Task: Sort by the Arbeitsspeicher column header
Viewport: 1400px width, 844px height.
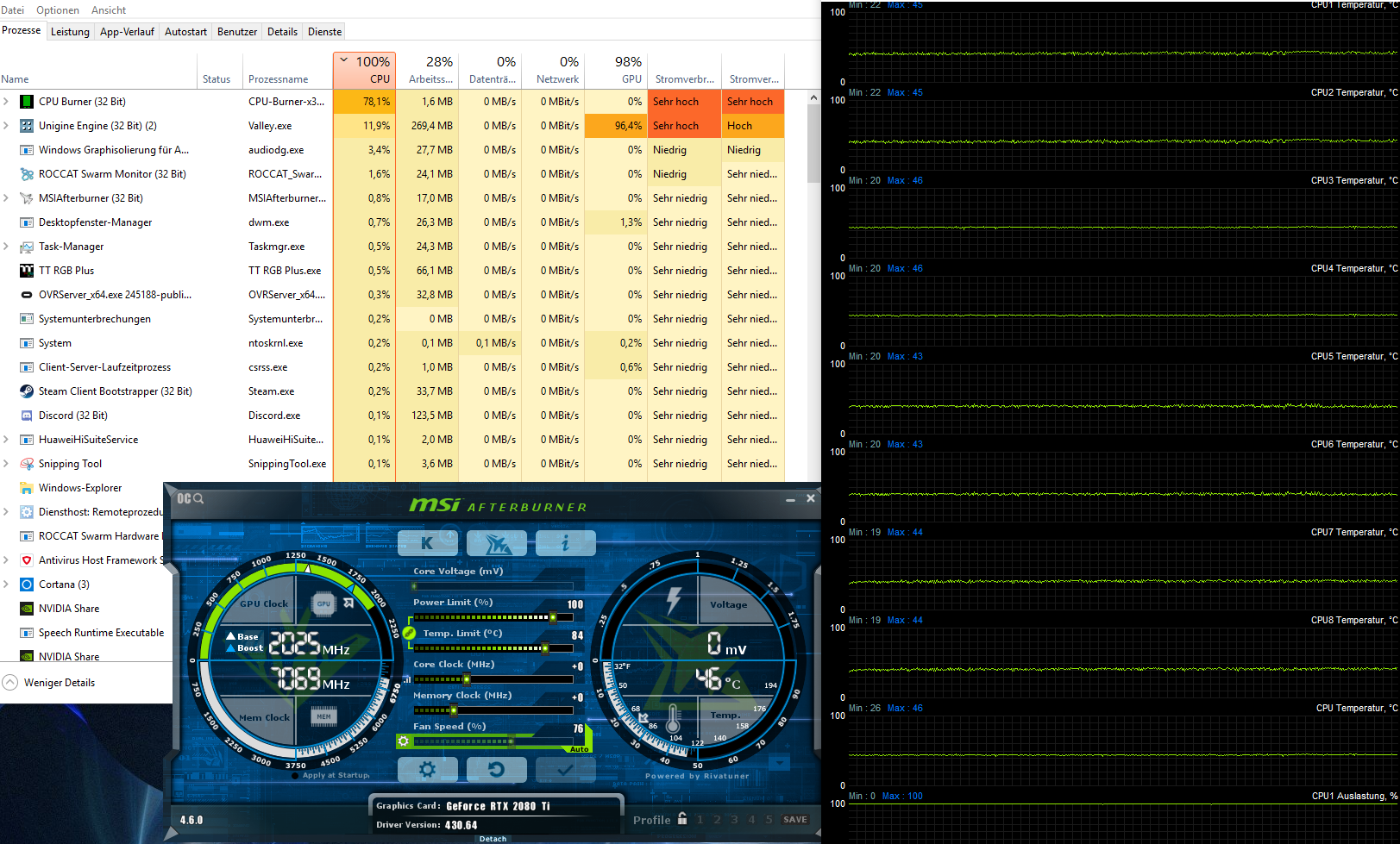Action: tap(427, 70)
